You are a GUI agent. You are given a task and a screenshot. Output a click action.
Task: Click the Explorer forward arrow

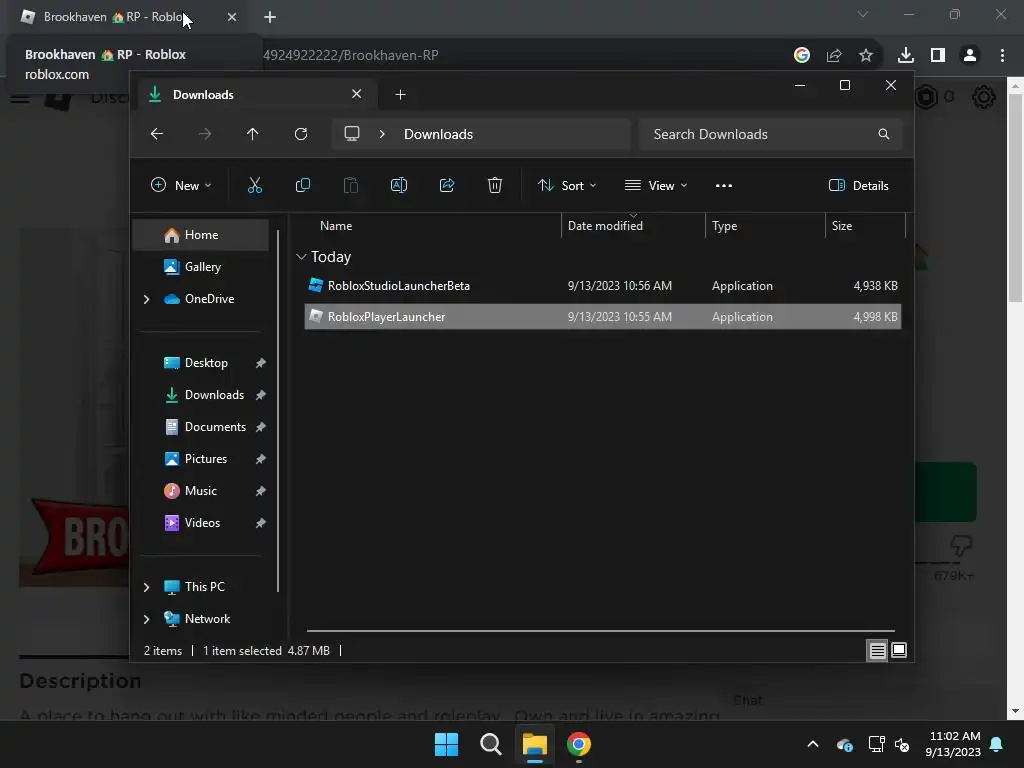[204, 134]
